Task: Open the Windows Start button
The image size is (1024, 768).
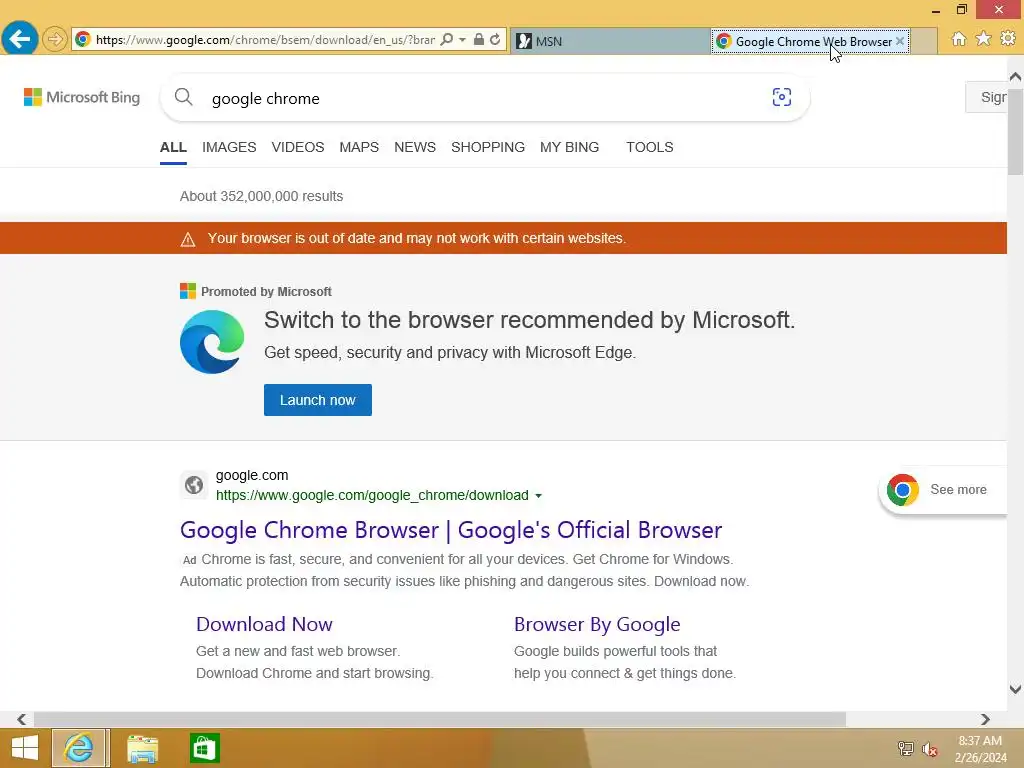Action: coord(25,748)
